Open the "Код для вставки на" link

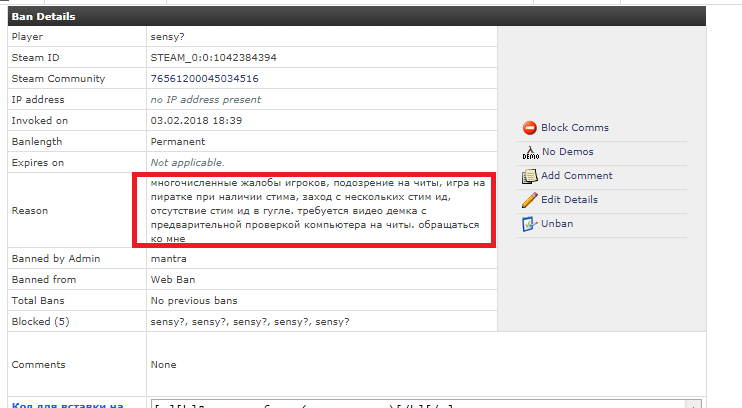click(x=66, y=404)
